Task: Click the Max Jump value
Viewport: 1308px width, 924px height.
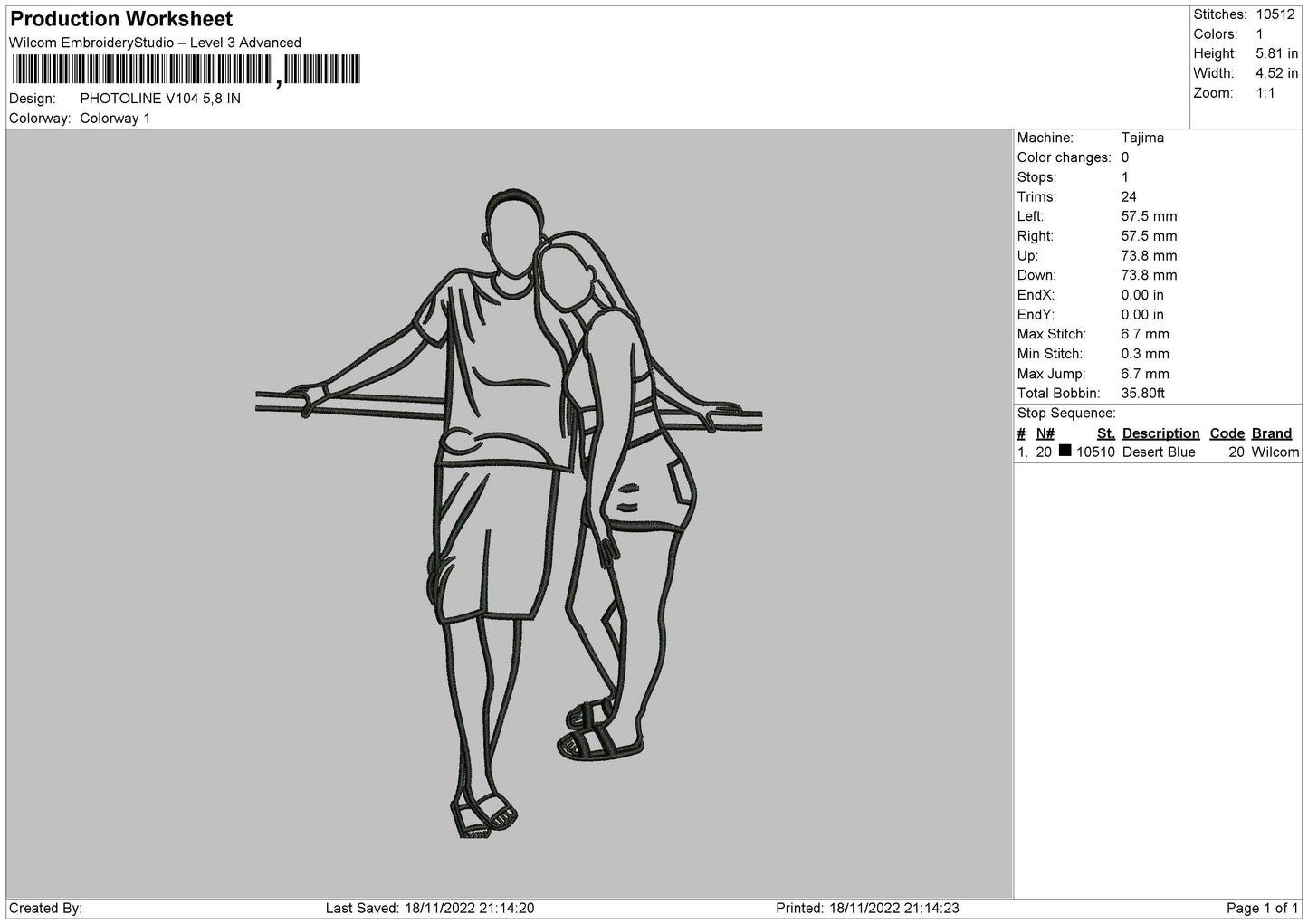Action: tap(1145, 374)
